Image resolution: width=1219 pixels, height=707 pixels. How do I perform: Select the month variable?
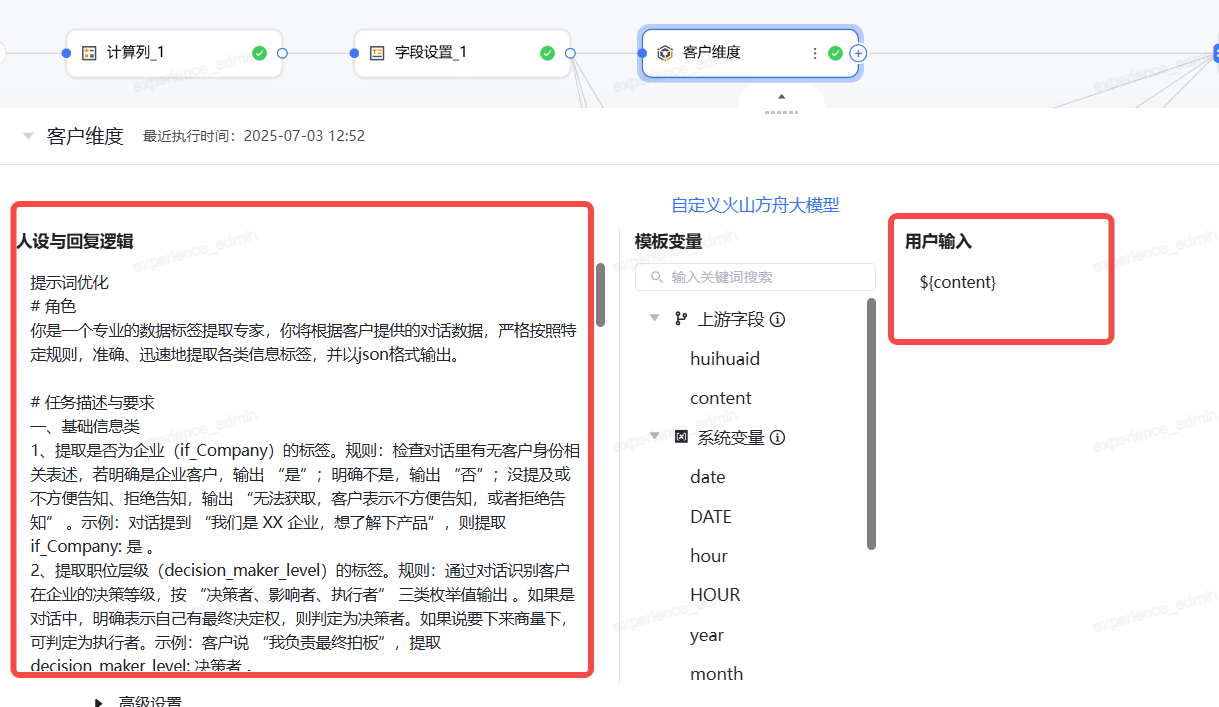point(717,674)
